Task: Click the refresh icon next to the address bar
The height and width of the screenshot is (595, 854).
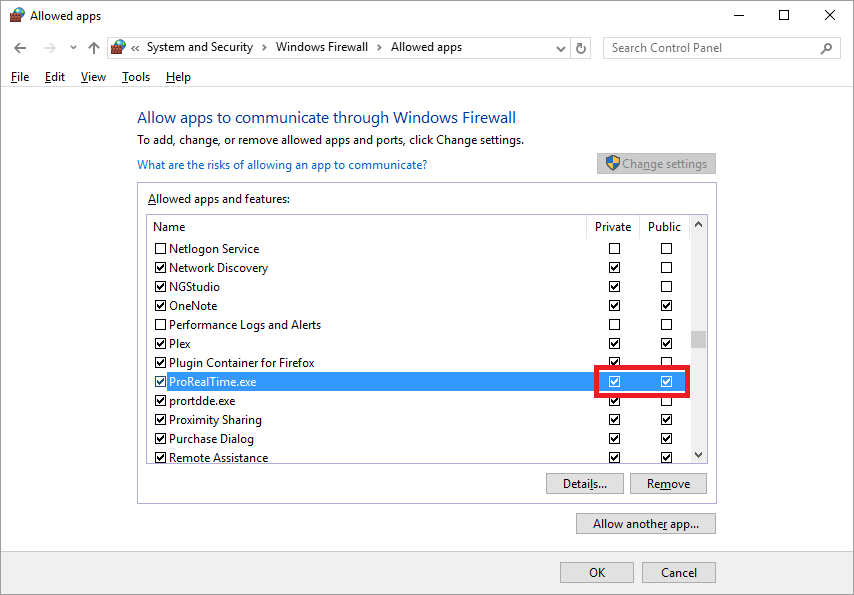Action: click(580, 47)
